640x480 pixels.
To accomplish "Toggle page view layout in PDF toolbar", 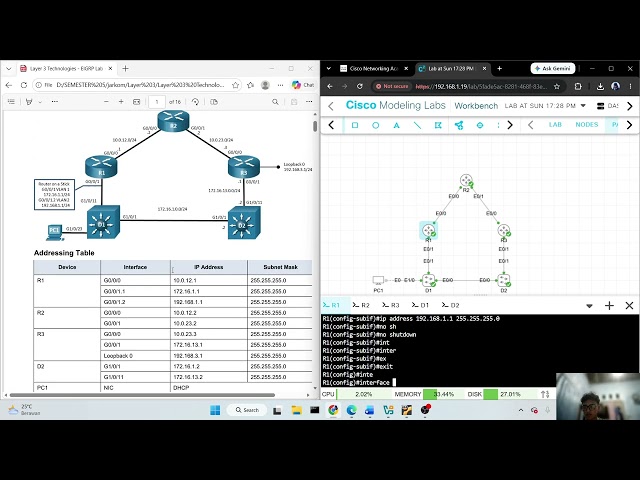I will point(214,102).
